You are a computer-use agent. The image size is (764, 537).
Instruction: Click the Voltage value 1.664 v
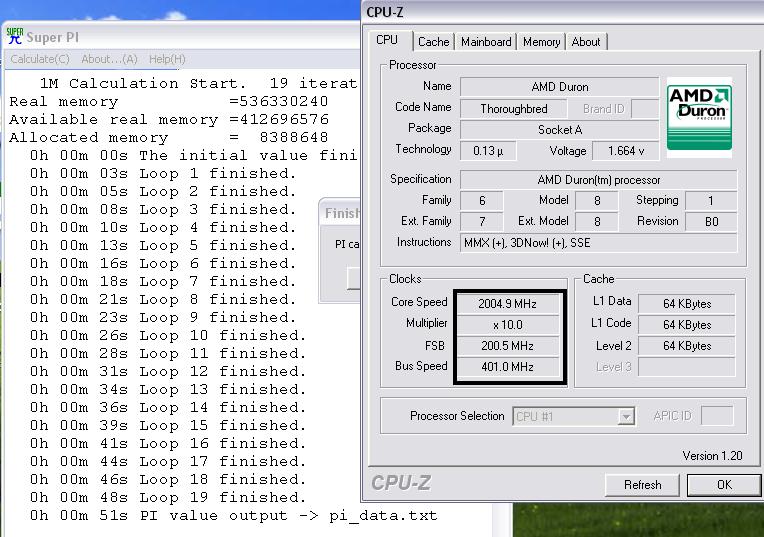click(x=626, y=151)
